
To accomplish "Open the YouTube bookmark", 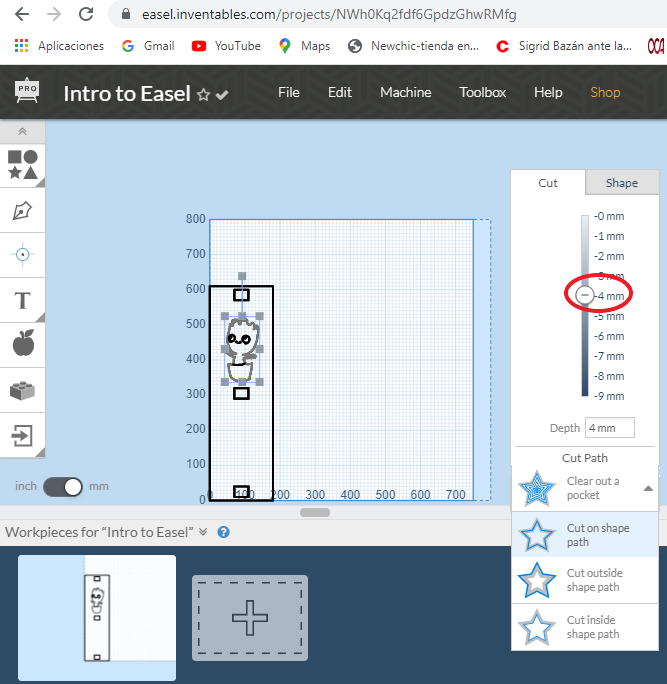I will coord(226,46).
